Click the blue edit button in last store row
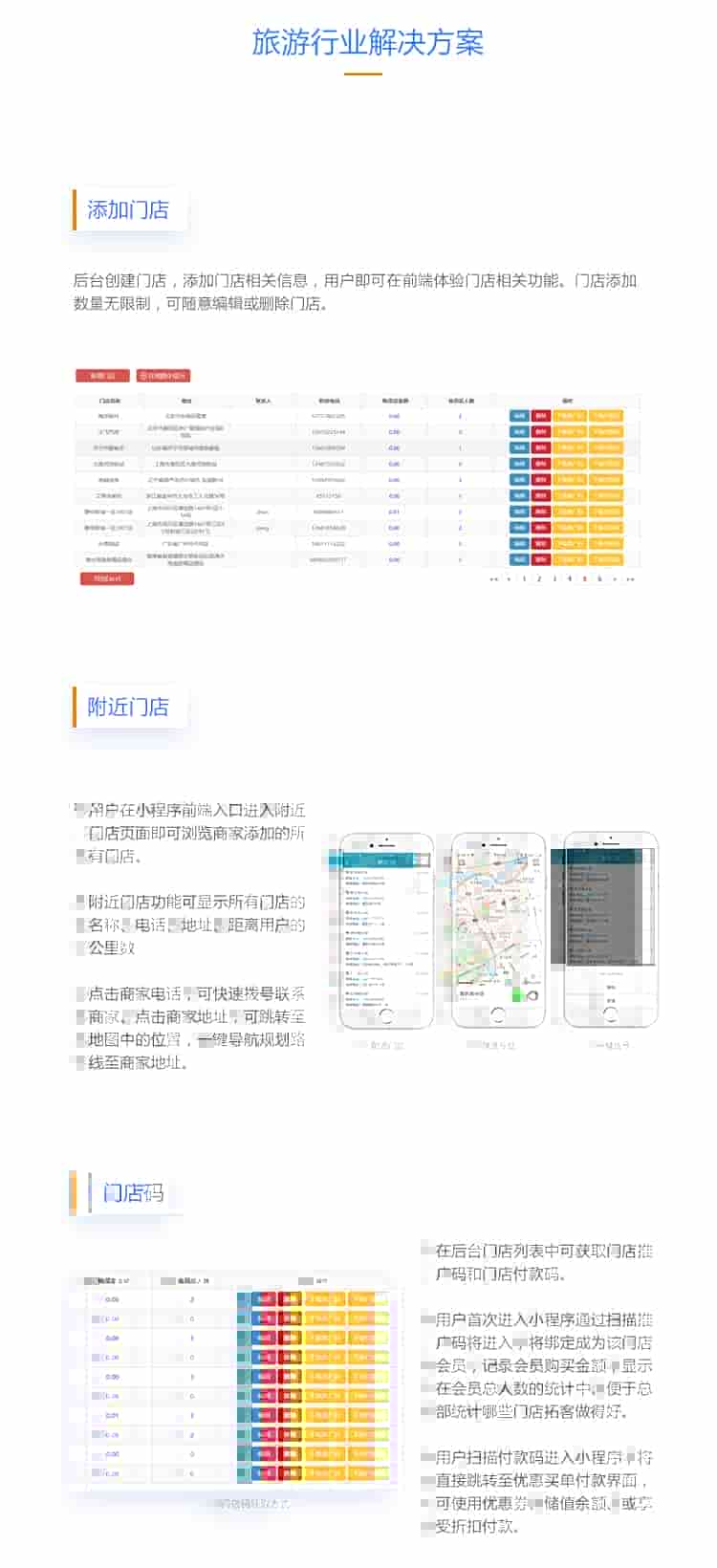The width and height of the screenshot is (717, 1568). (519, 559)
